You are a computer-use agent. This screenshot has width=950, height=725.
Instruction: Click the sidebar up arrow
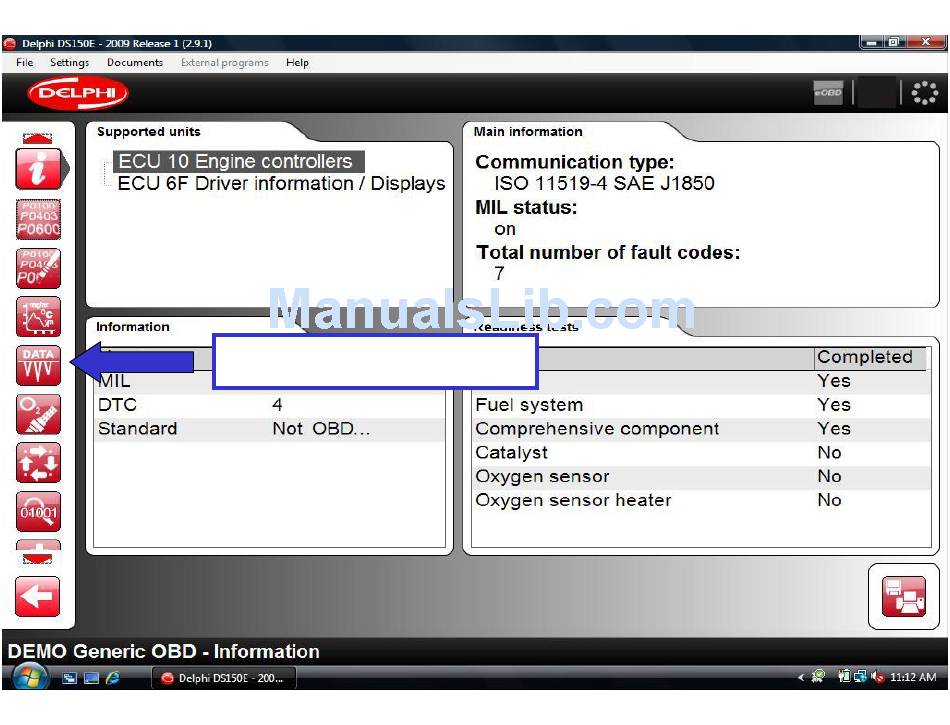38,138
